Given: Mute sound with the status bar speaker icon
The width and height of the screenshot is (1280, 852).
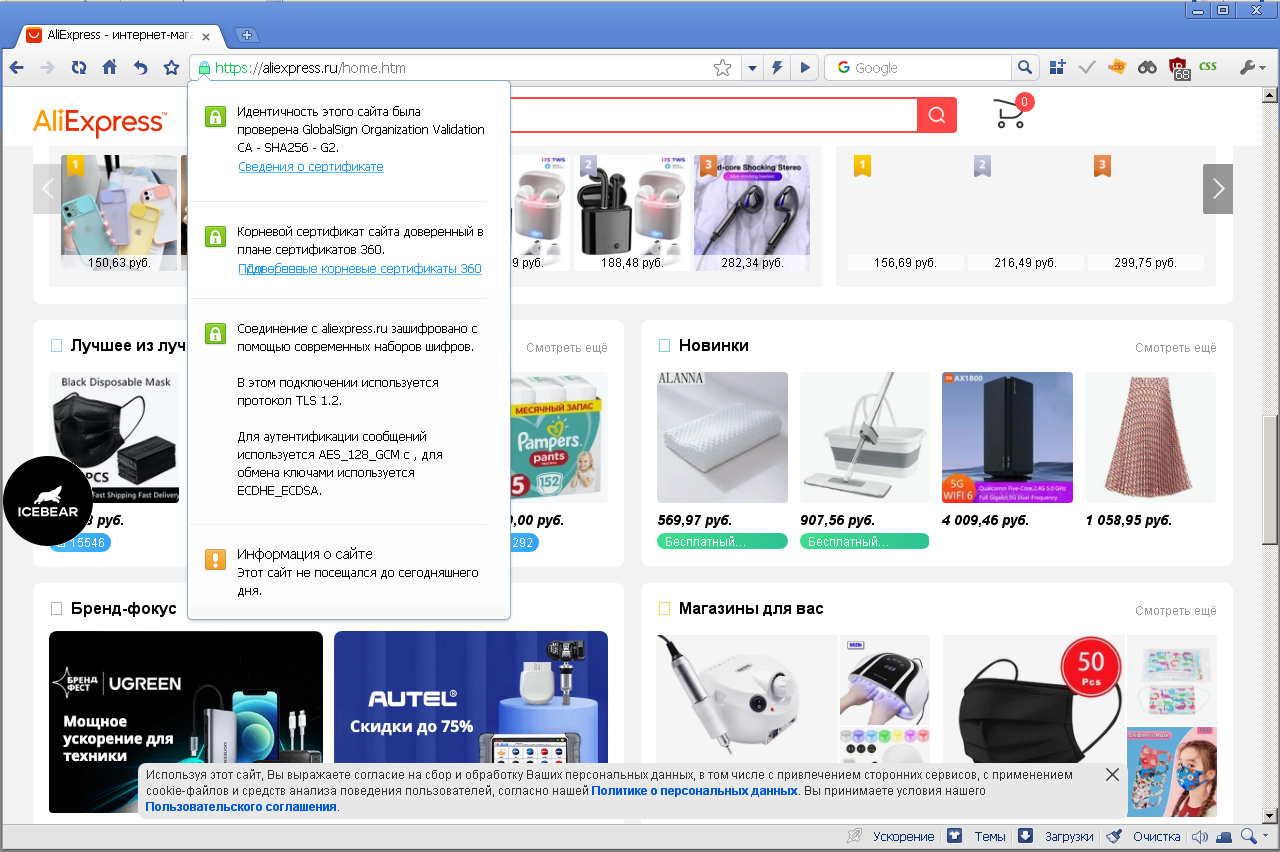Looking at the screenshot, I should point(1199,837).
